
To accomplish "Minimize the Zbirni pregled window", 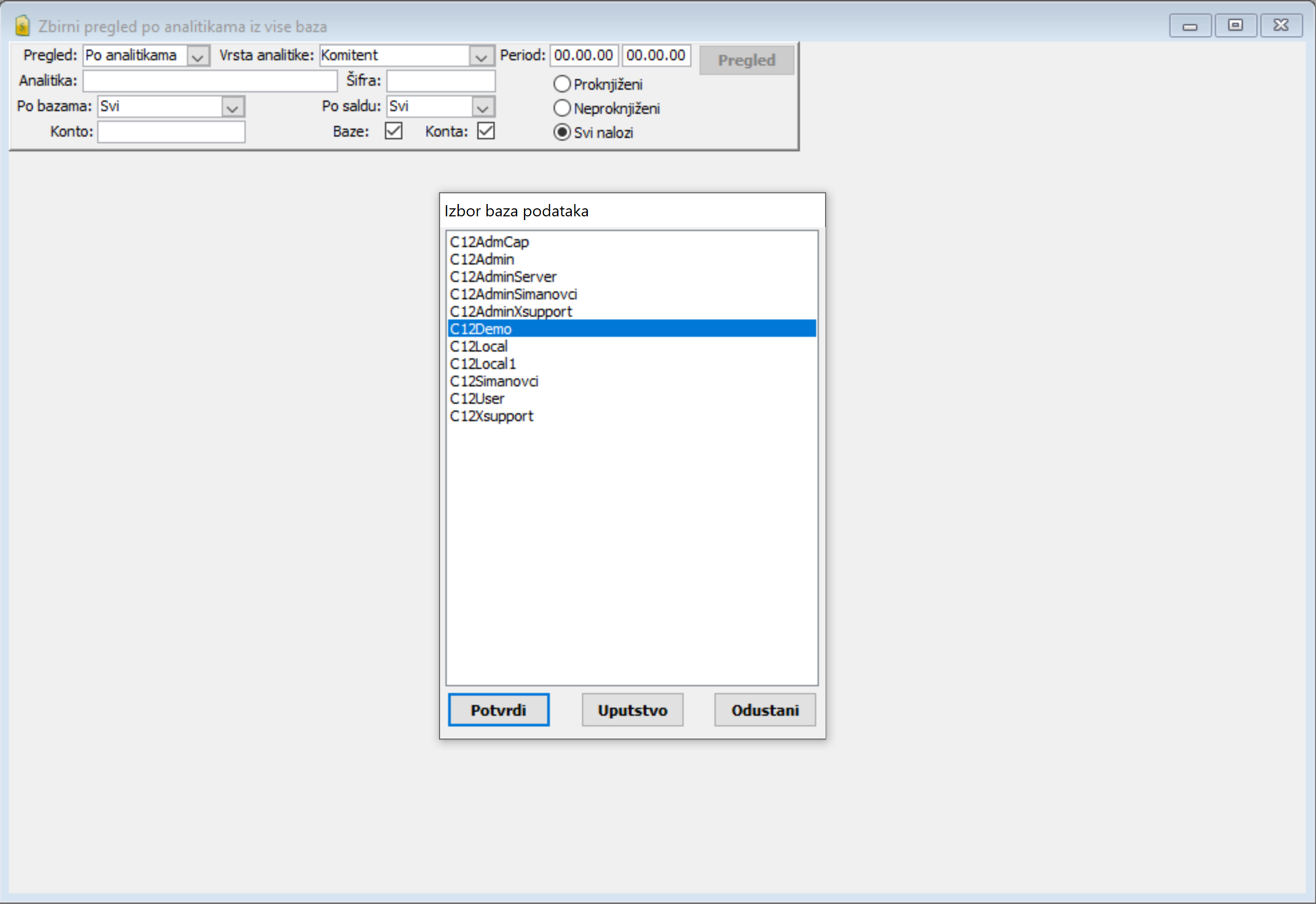I will 1190,26.
